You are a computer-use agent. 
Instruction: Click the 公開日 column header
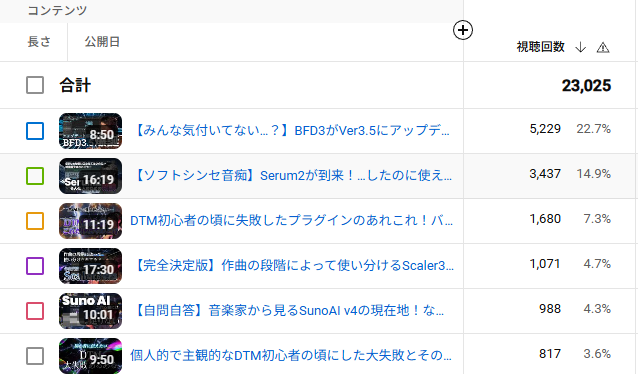pos(102,42)
